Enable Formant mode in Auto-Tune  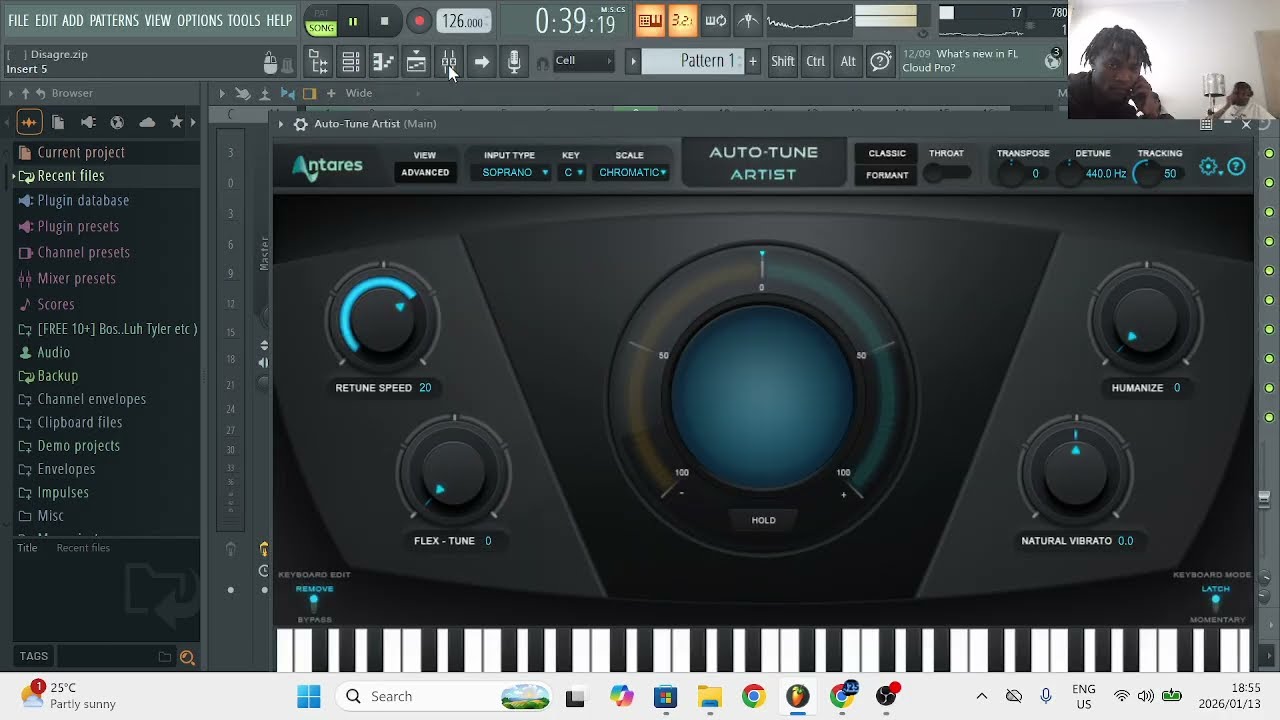[x=887, y=175]
